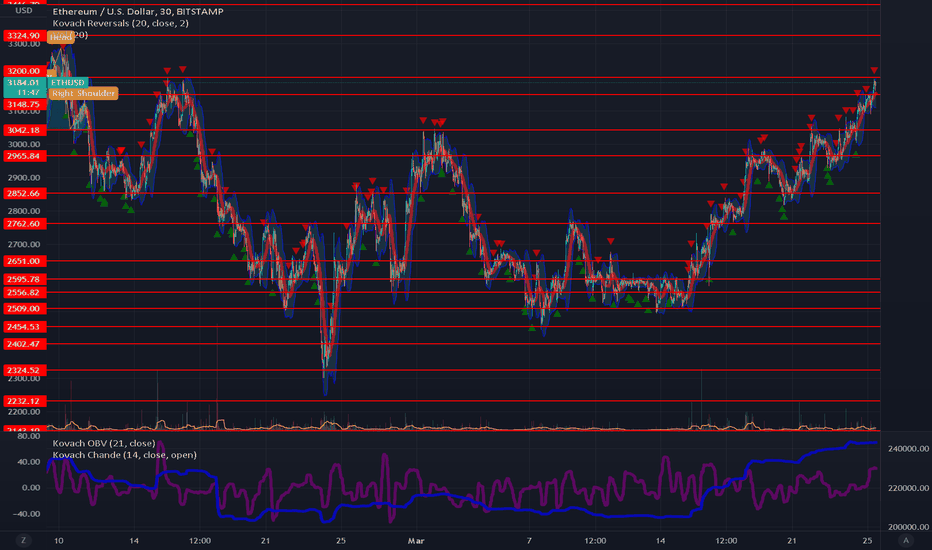Click the 2900.00 tick on price axis
Image resolution: width=932 pixels, height=550 pixels.
pos(24,178)
